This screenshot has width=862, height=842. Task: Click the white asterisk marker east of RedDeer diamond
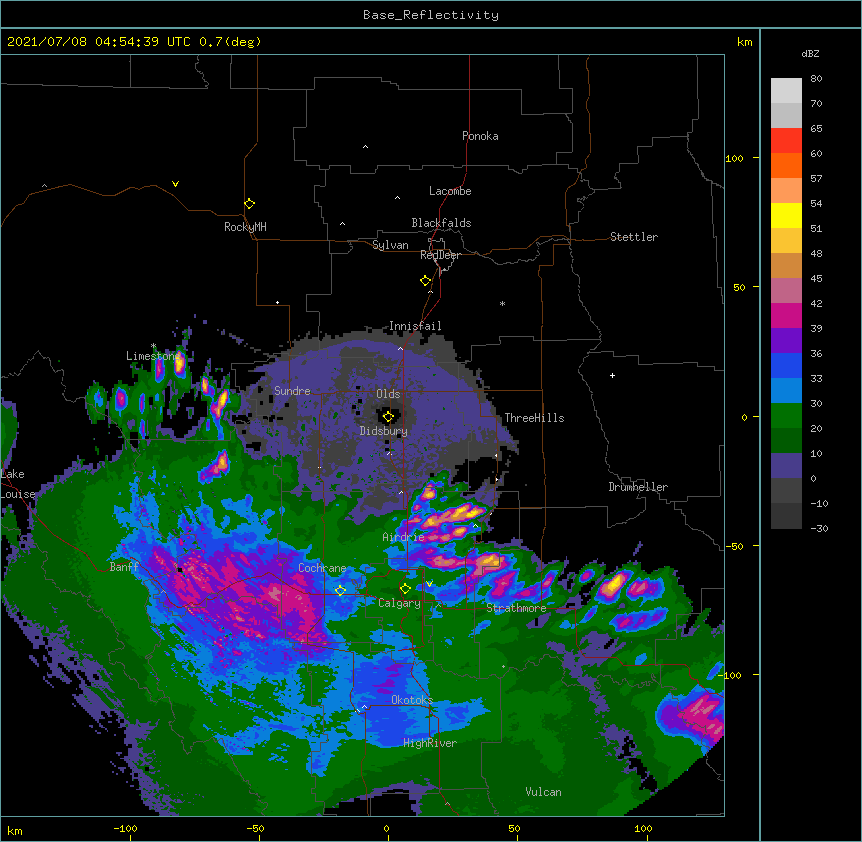502,304
